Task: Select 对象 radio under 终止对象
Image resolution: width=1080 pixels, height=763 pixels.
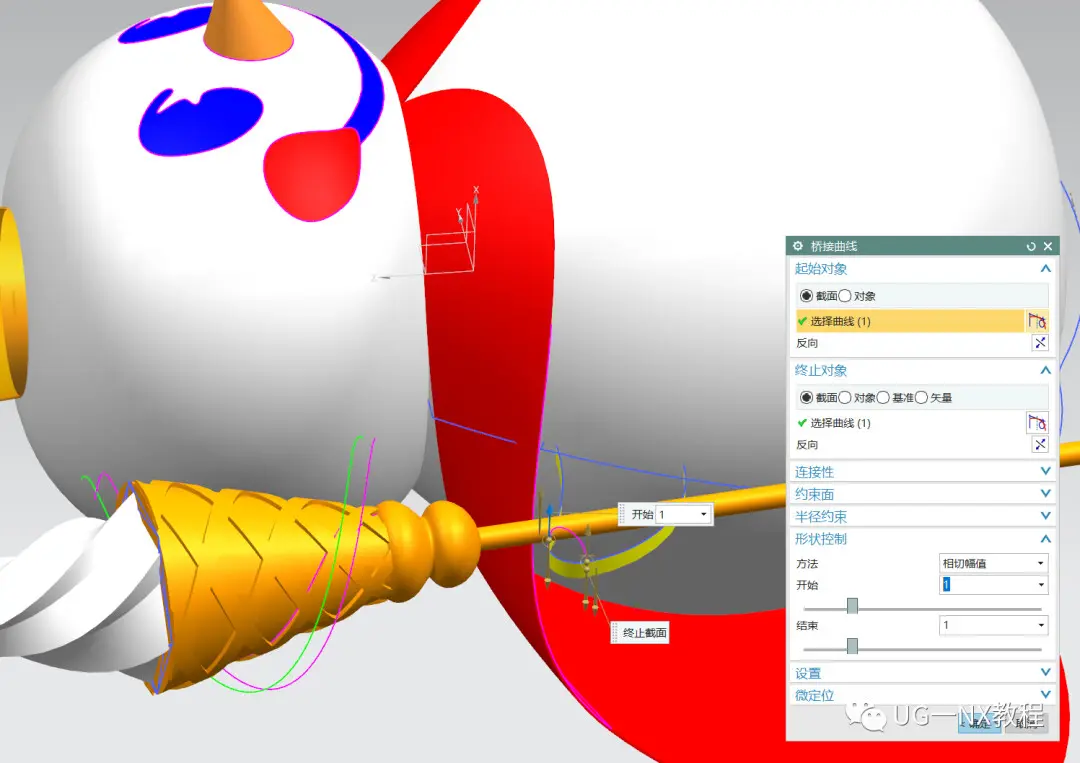Action: point(844,397)
